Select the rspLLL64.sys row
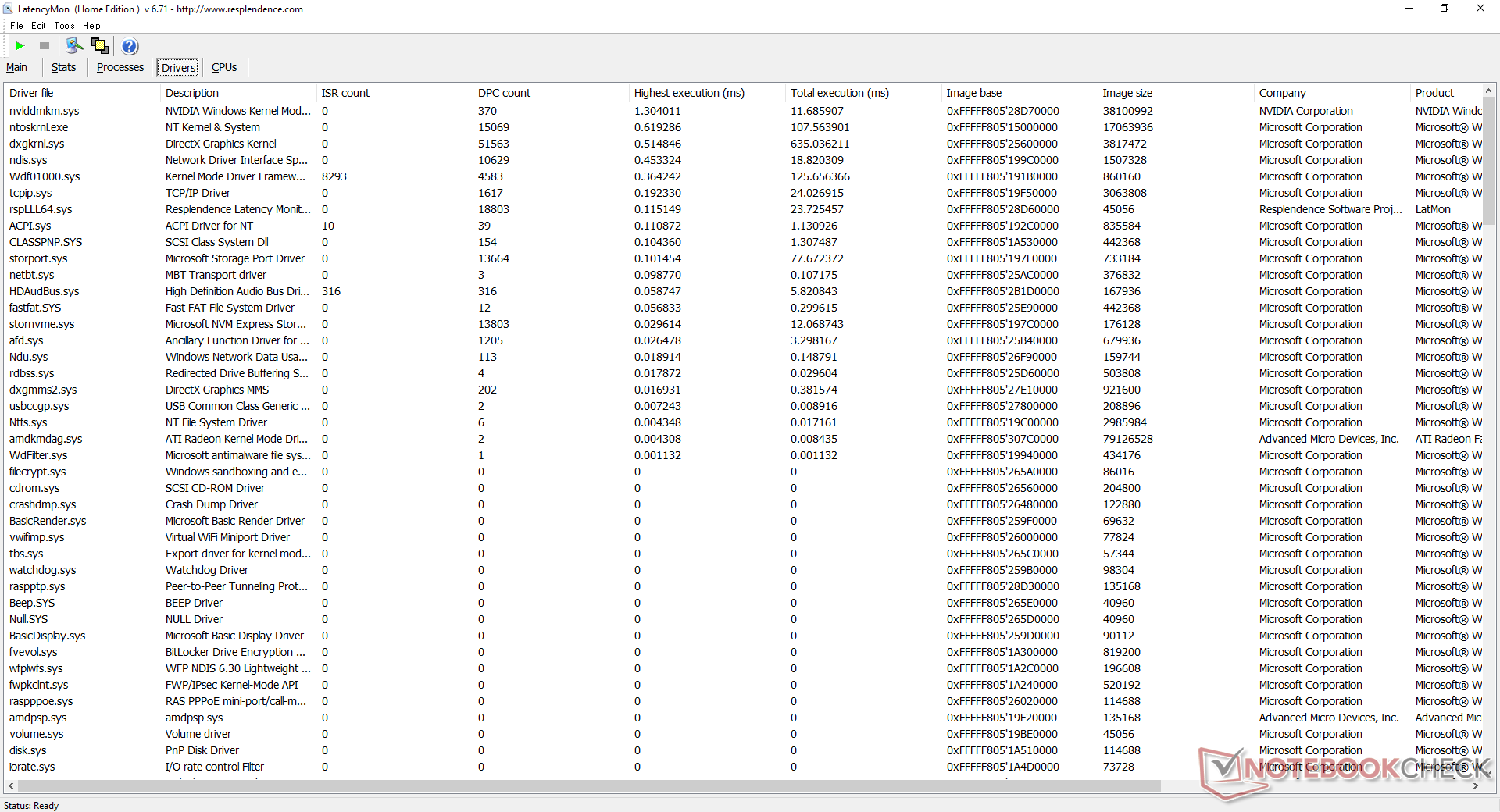 [x=744, y=209]
